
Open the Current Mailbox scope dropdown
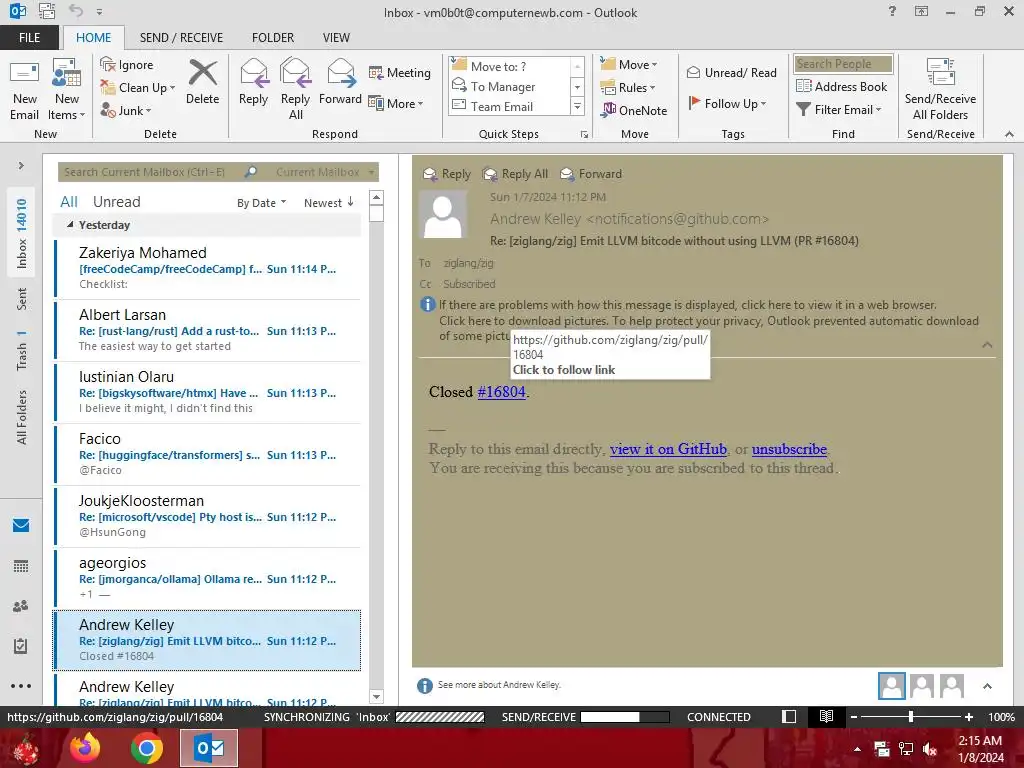pyautogui.click(x=324, y=172)
